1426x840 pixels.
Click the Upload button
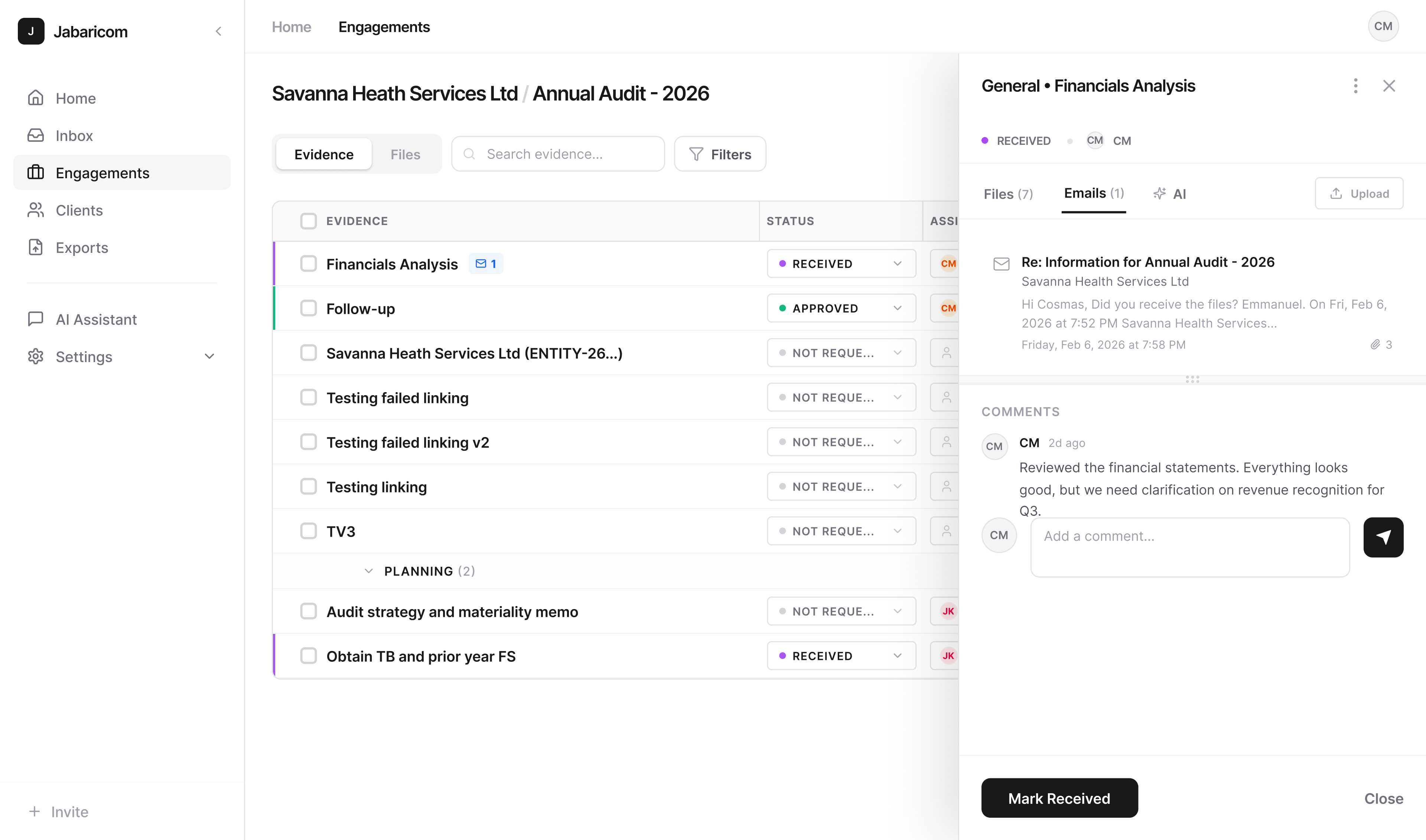[1359, 193]
